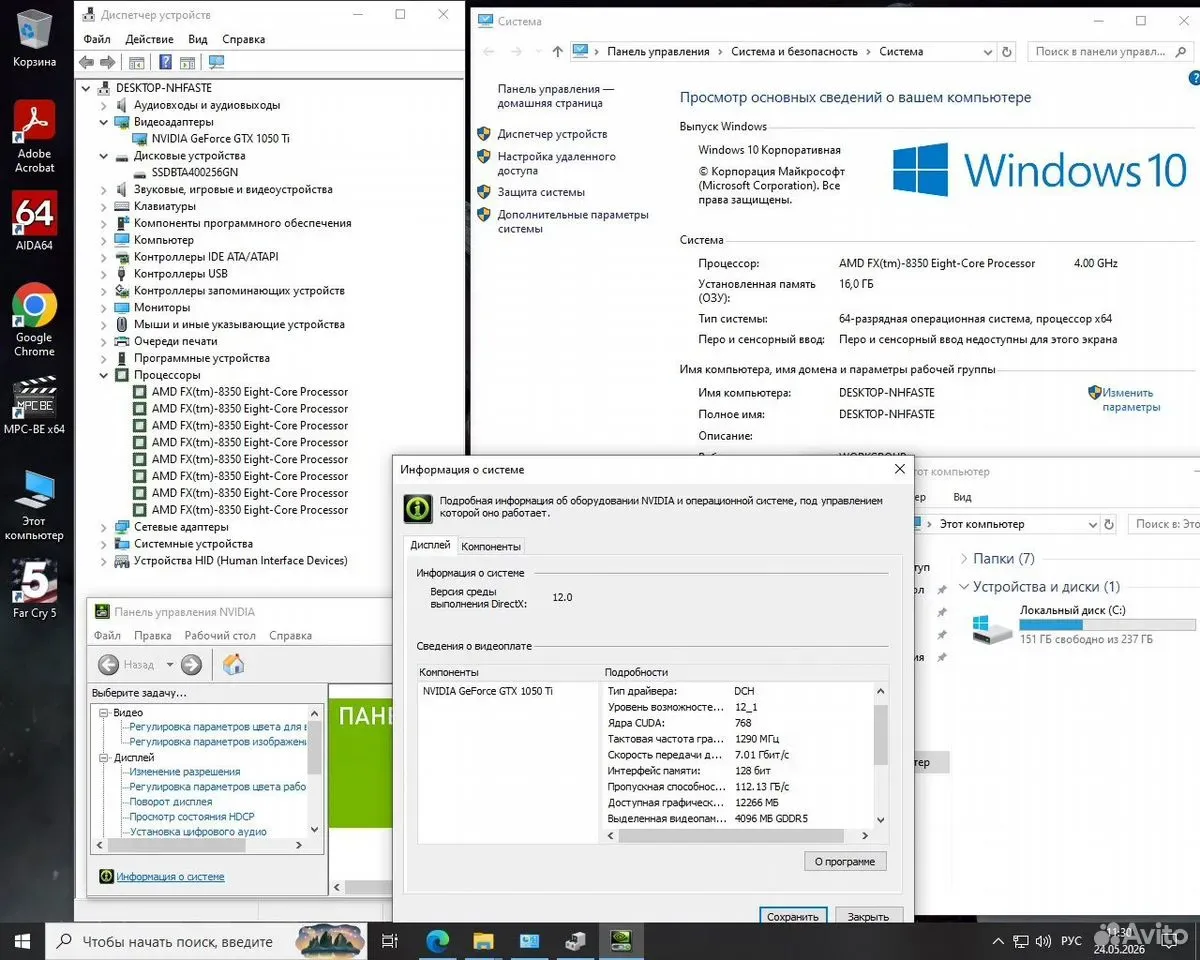The height and width of the screenshot is (960, 1200).
Task: Collapse the Видео group in NVIDIA task tree
Action: [x=102, y=712]
